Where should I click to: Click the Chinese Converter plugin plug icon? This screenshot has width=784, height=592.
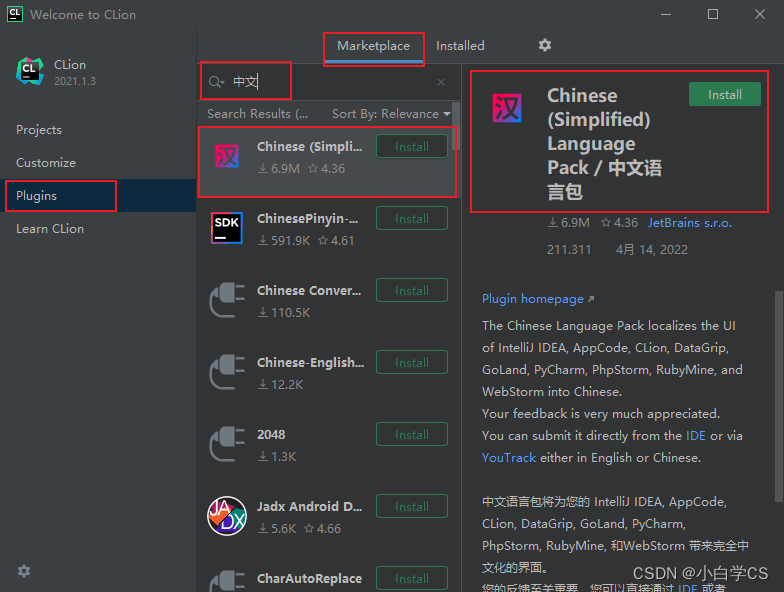pos(227,300)
